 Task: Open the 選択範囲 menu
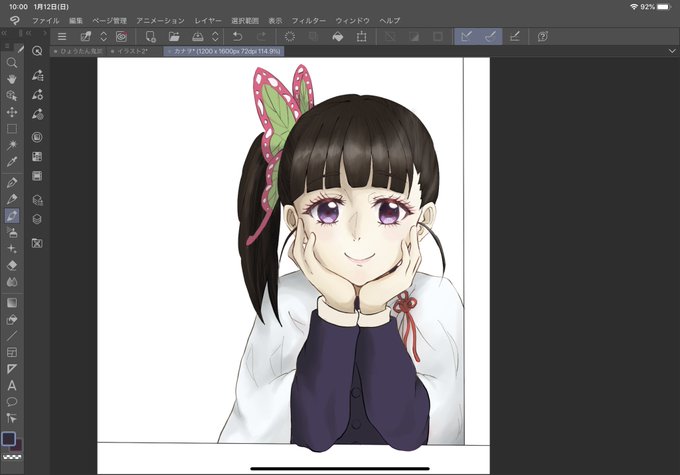pos(245,20)
